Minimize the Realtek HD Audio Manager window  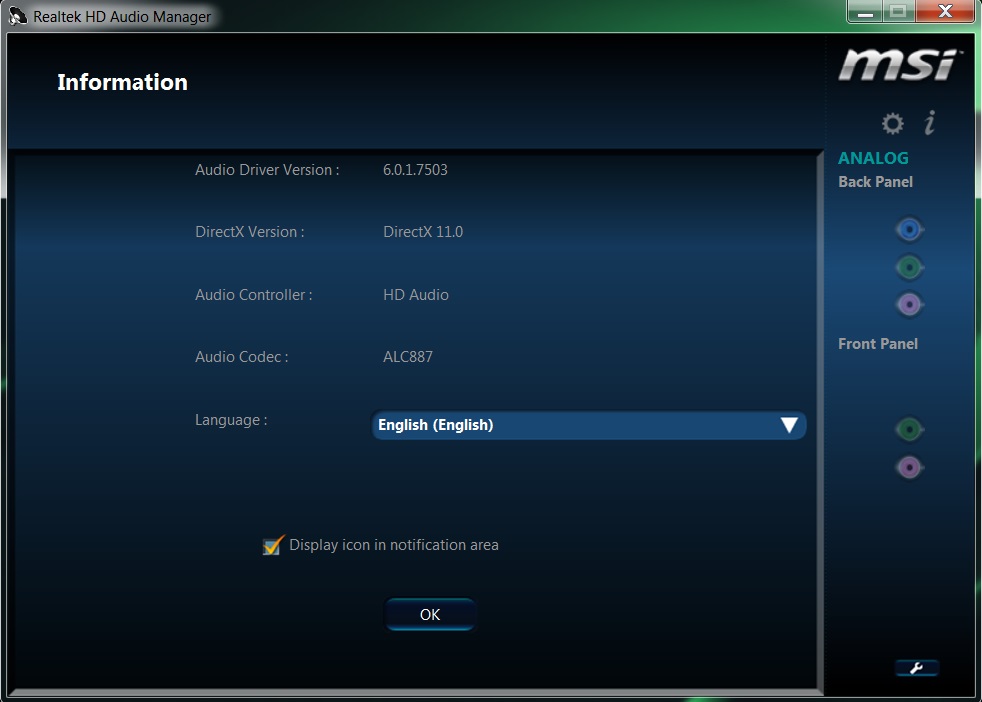[865, 12]
